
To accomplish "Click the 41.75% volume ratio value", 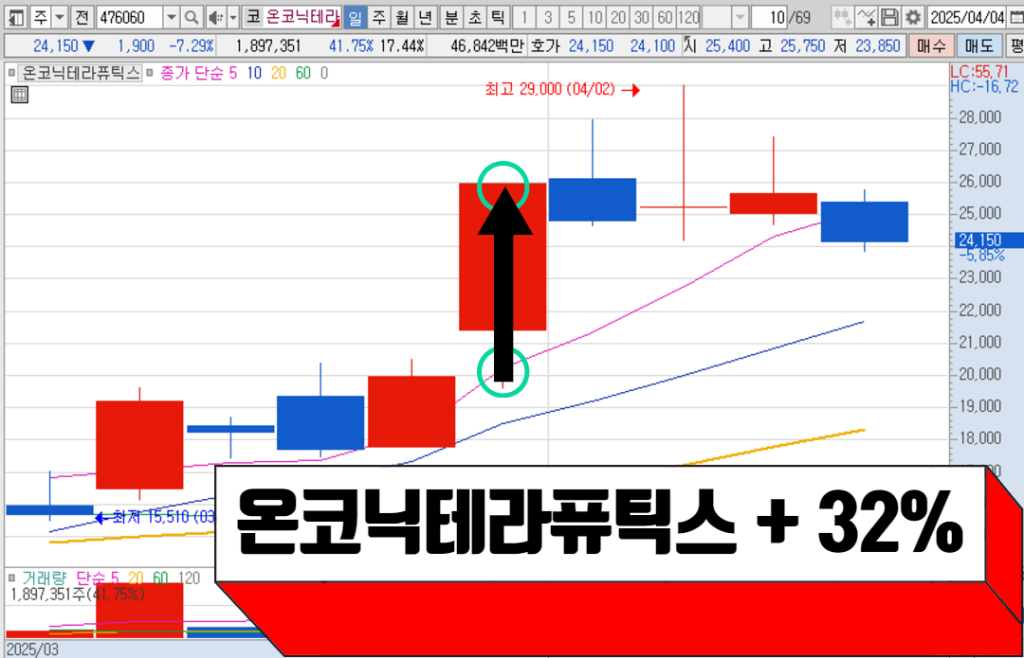I will point(351,46).
